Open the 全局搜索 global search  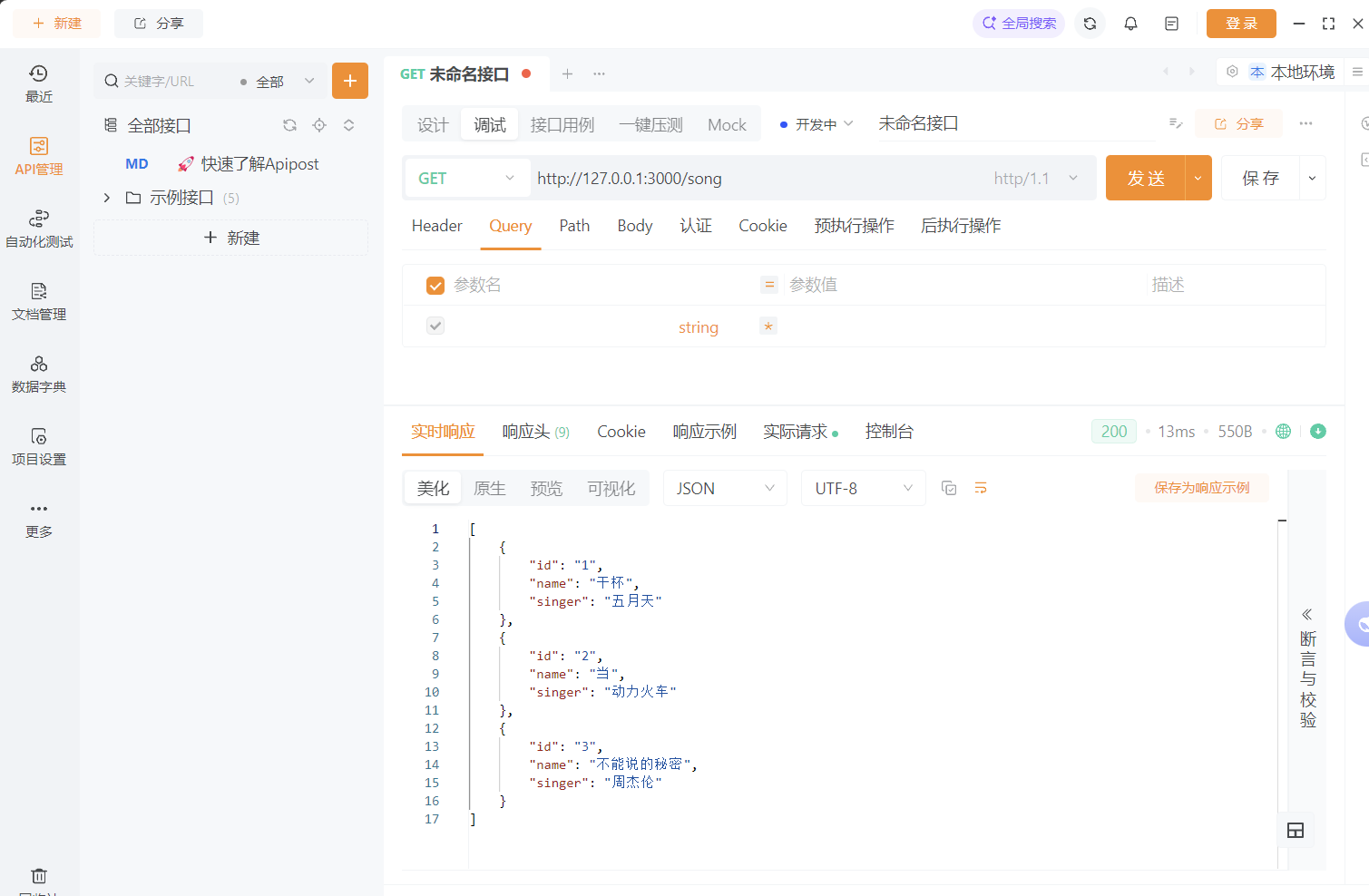pyautogui.click(x=1018, y=24)
